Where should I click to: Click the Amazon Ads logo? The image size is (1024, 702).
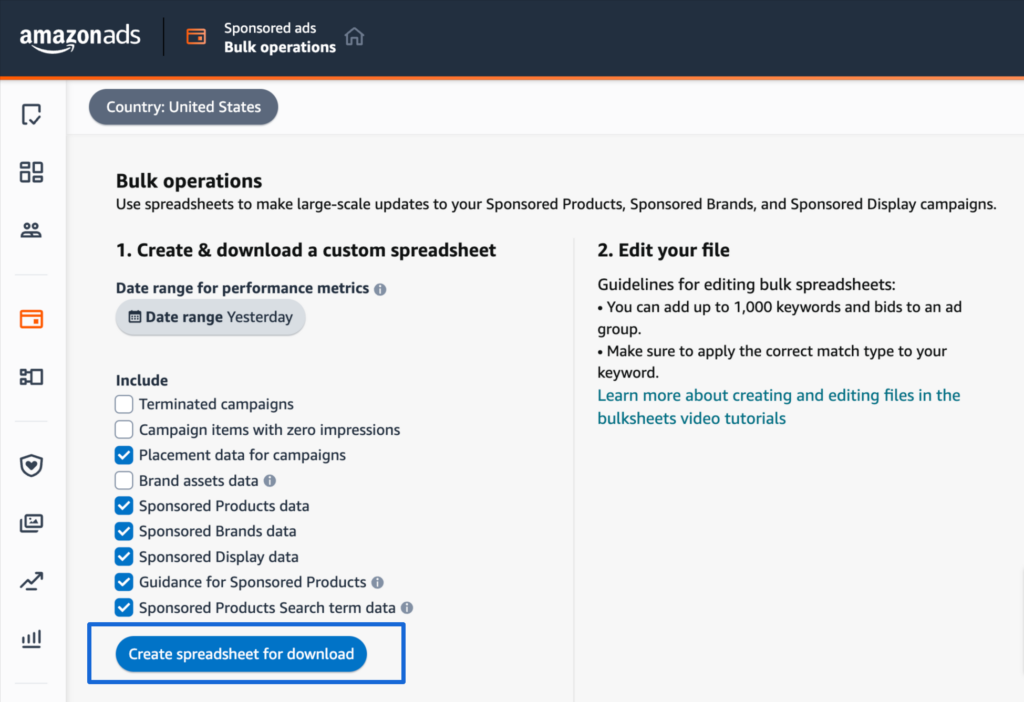[80, 37]
